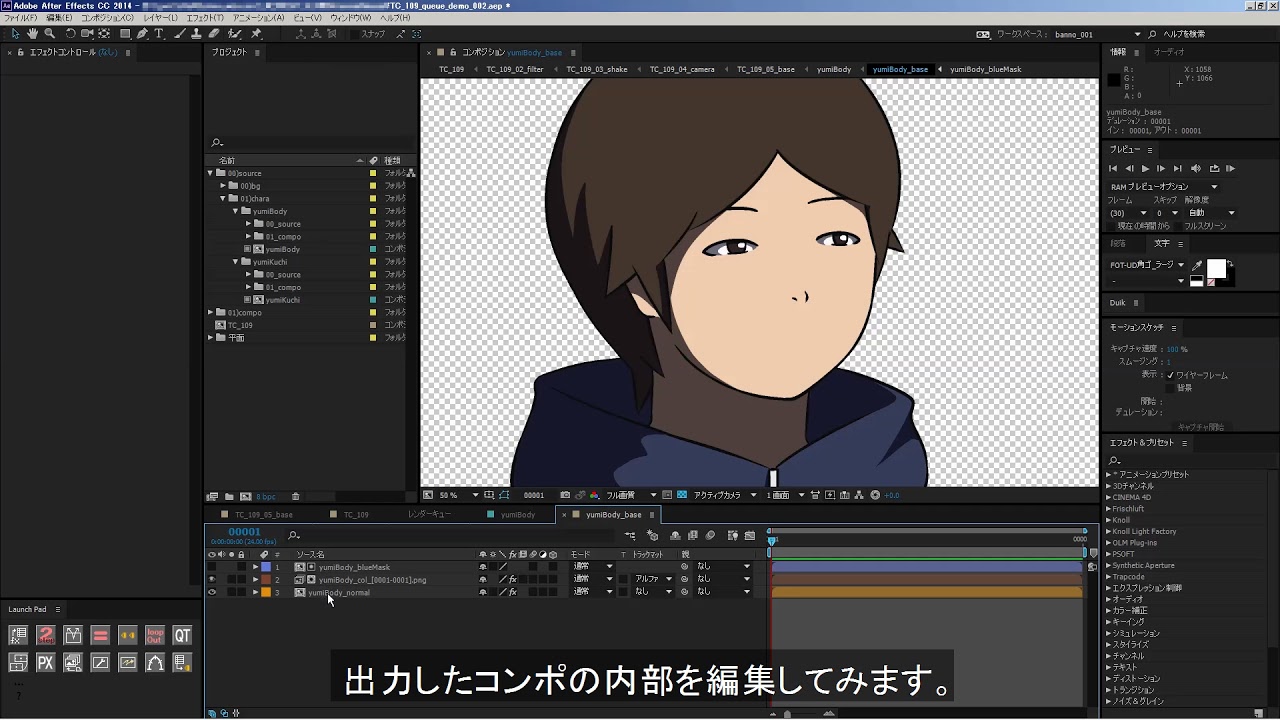The image size is (1280, 720).
Task: Take snapshot with viewer camera icon
Action: click(x=565, y=495)
